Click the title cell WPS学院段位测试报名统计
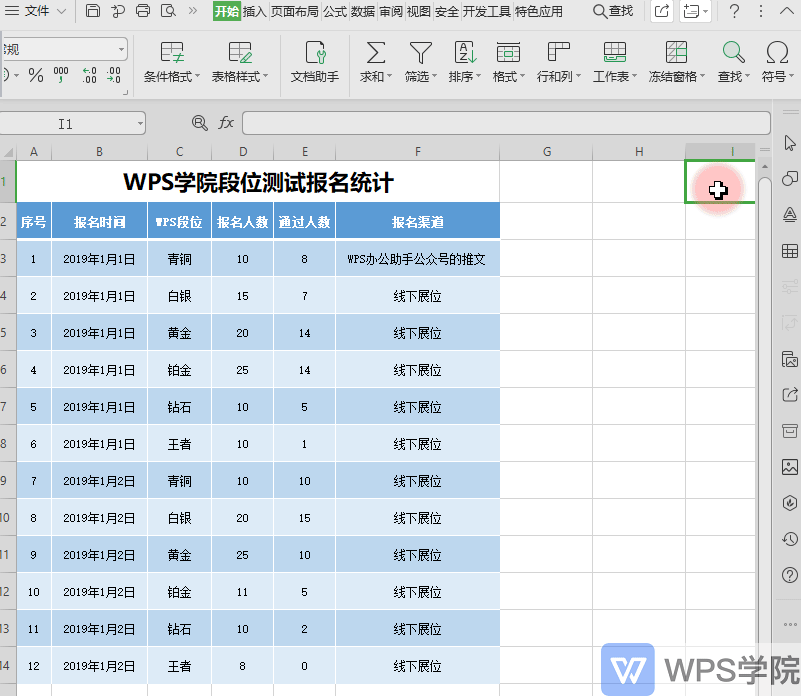This screenshot has height=696, width=801. 258,182
